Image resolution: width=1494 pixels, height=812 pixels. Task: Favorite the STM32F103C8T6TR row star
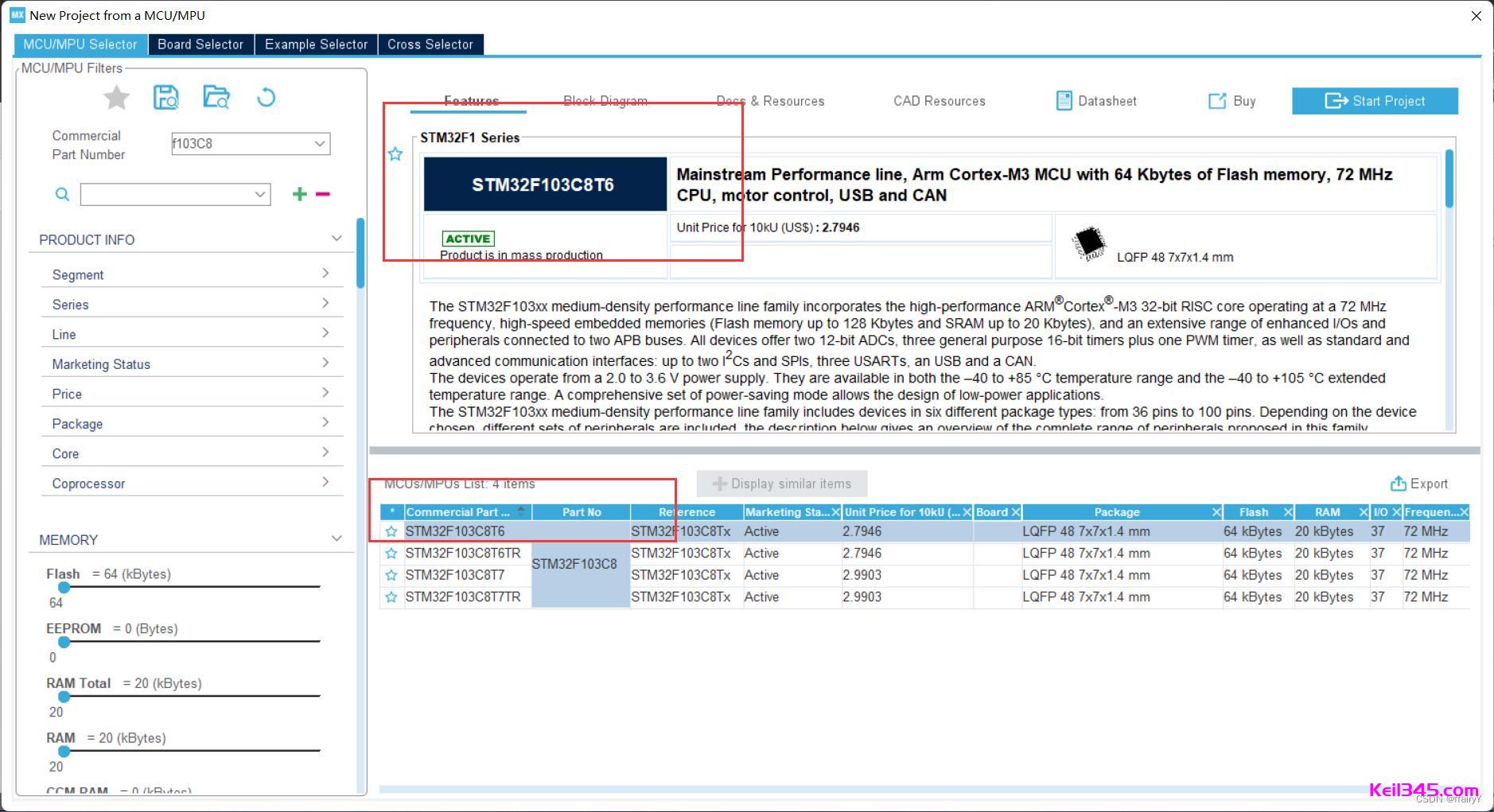[x=391, y=554]
